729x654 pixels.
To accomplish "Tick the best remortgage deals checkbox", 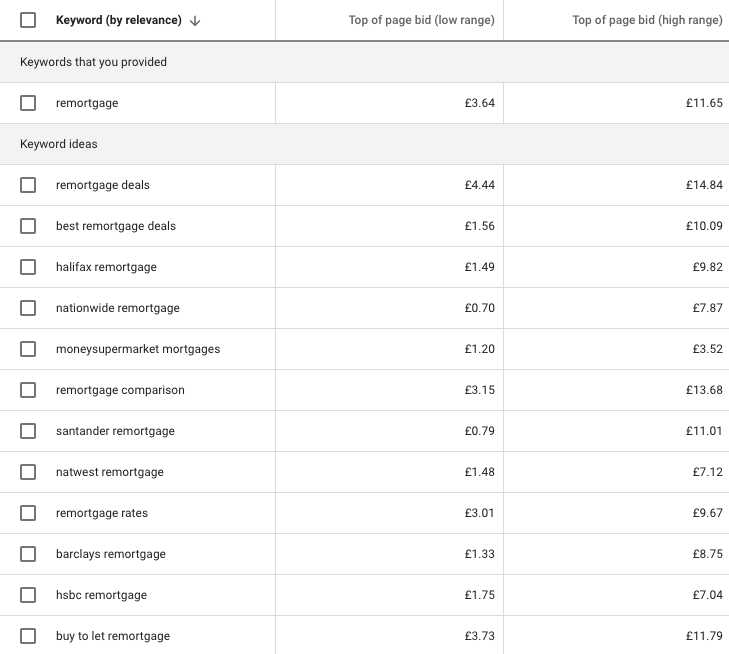I will tap(28, 226).
